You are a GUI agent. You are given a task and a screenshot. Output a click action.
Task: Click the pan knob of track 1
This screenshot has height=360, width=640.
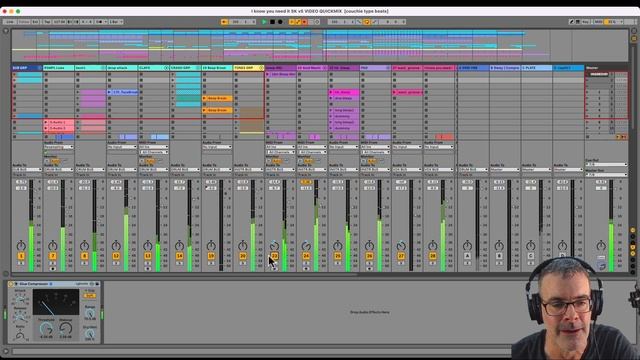pyautogui.click(x=21, y=245)
